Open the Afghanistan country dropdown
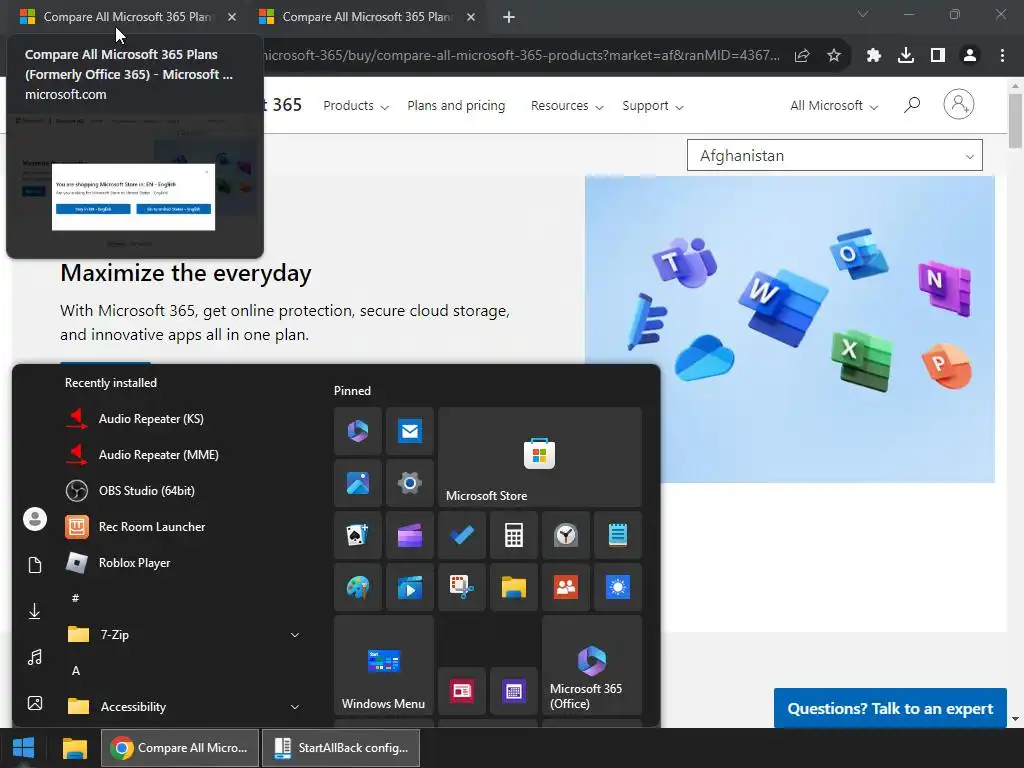The width and height of the screenshot is (1024, 768). click(x=834, y=155)
